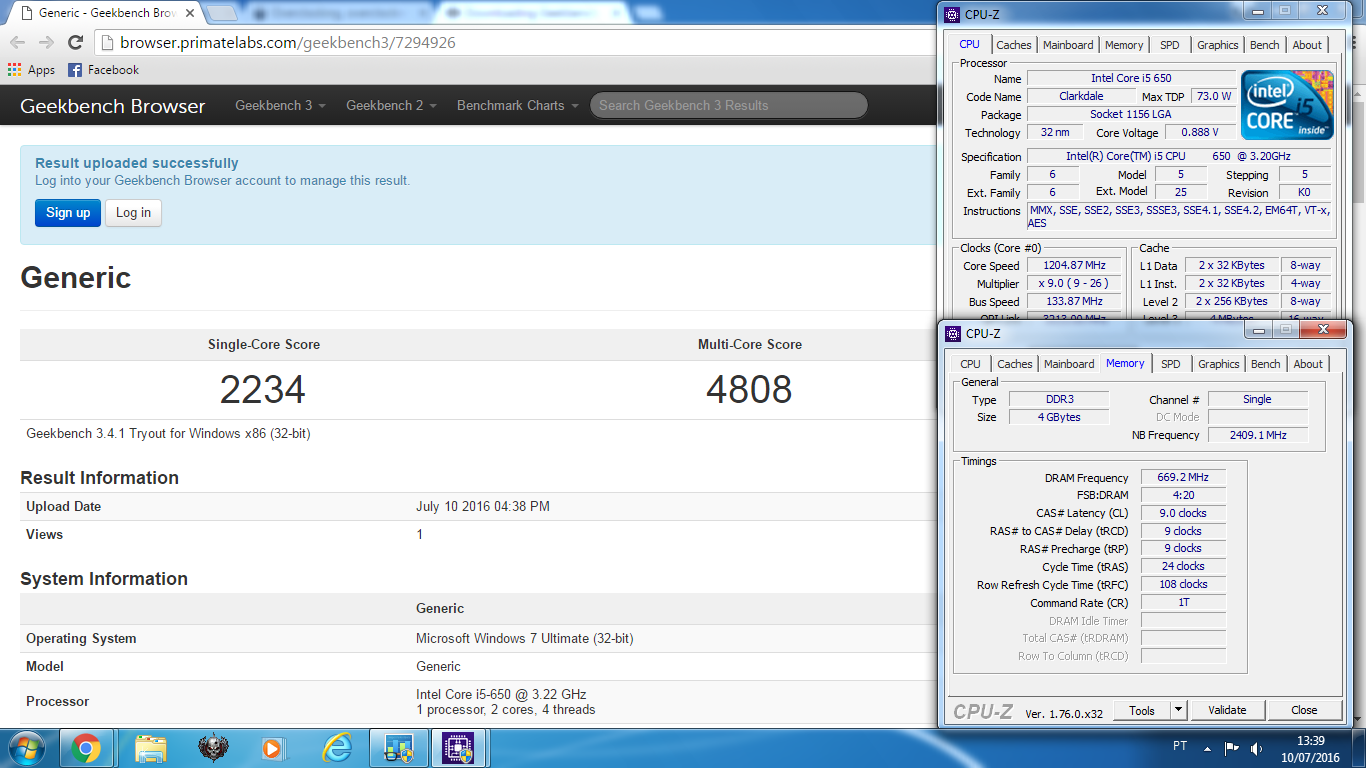Select the Graphics tab in CPU-Z processor window

point(1217,45)
